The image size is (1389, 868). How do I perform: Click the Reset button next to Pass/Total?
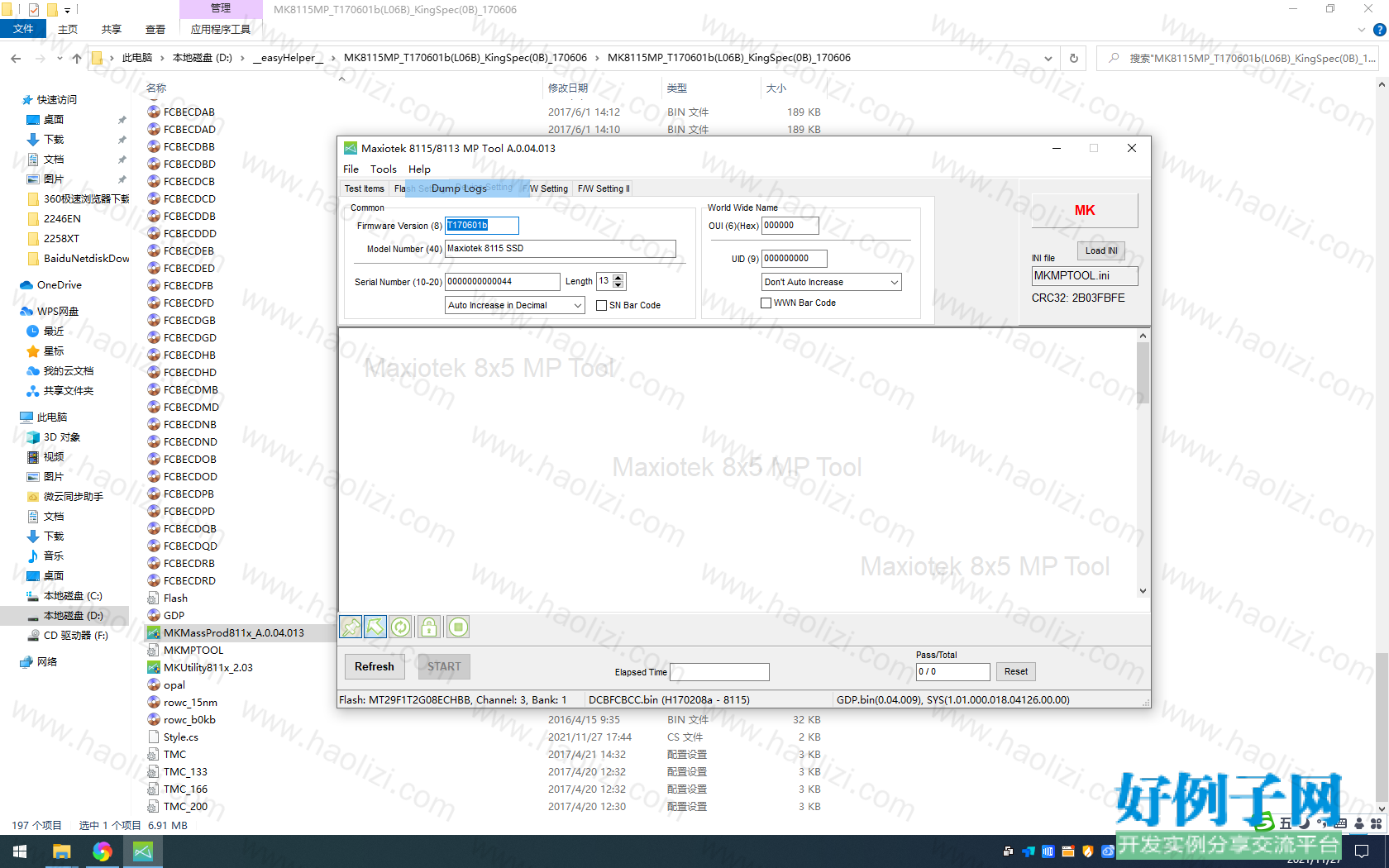tap(1016, 671)
